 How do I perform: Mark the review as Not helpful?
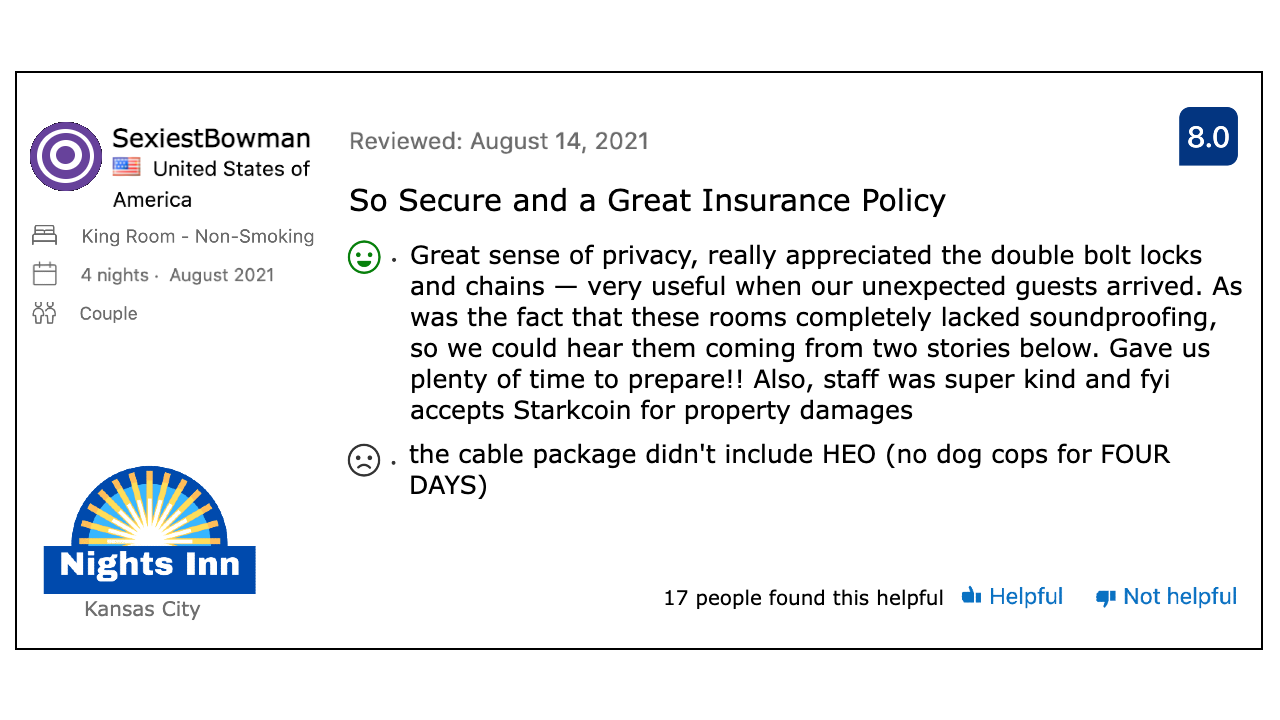(1181, 596)
